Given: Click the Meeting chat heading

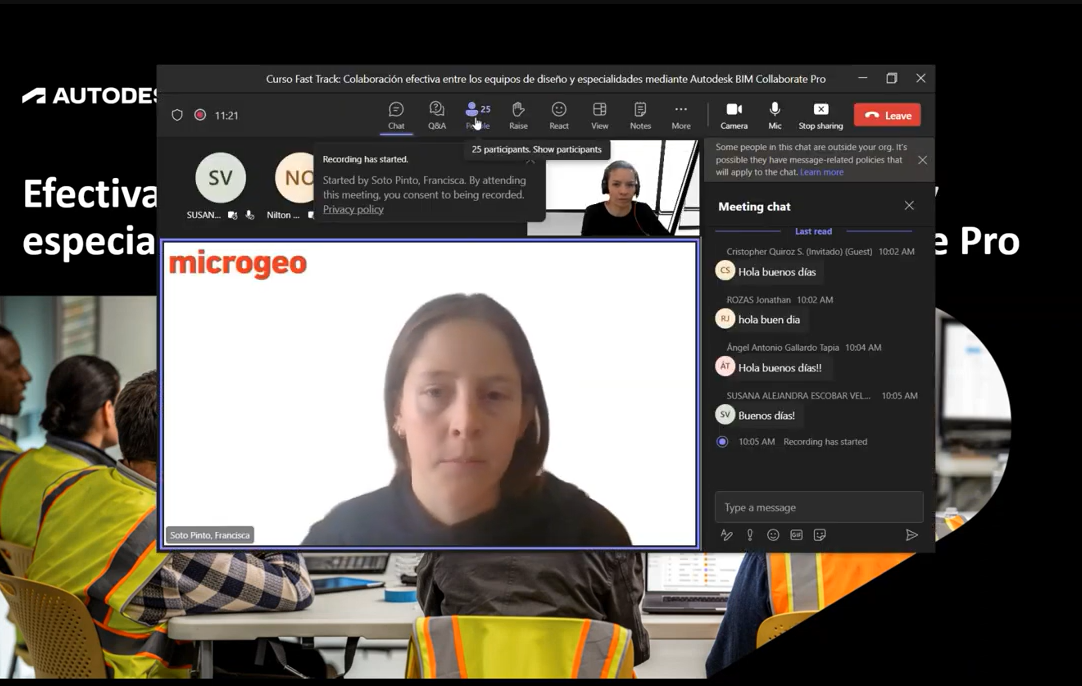Looking at the screenshot, I should click(754, 206).
